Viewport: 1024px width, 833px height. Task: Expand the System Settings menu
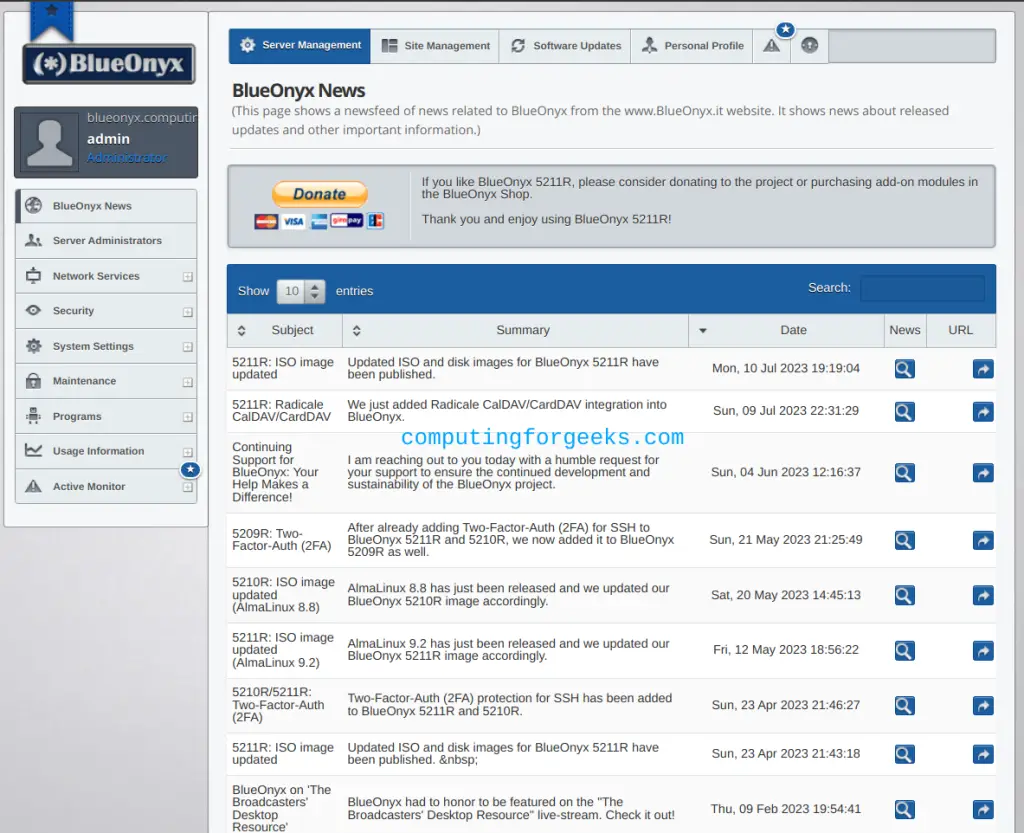(187, 347)
